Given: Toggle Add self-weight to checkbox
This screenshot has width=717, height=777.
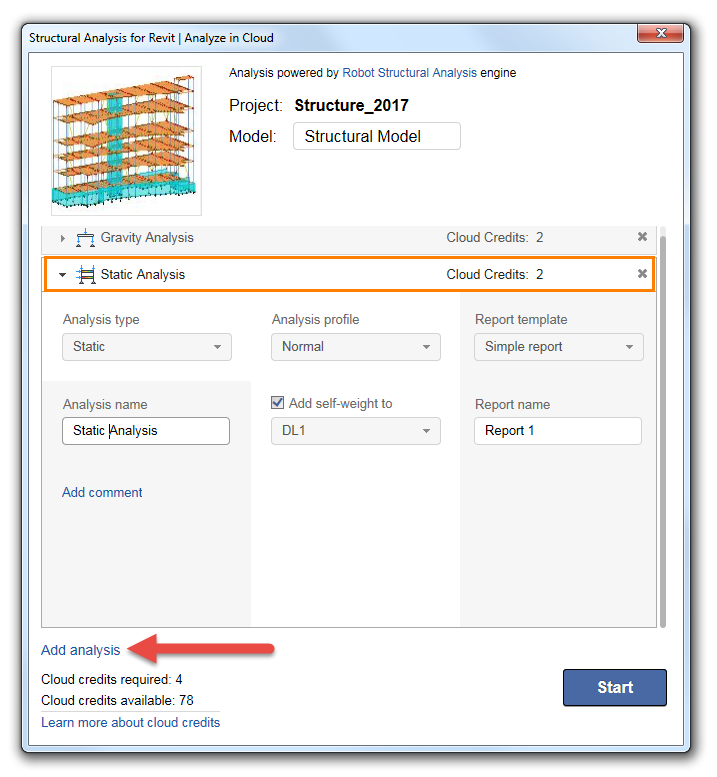Looking at the screenshot, I should (x=277, y=403).
